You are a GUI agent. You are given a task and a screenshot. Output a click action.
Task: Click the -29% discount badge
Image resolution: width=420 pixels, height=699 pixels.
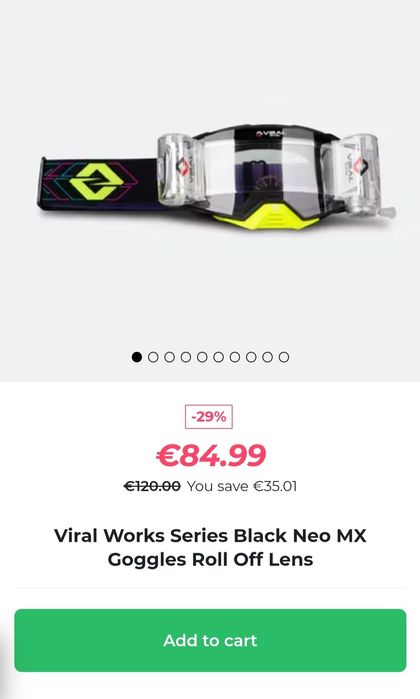click(x=209, y=417)
